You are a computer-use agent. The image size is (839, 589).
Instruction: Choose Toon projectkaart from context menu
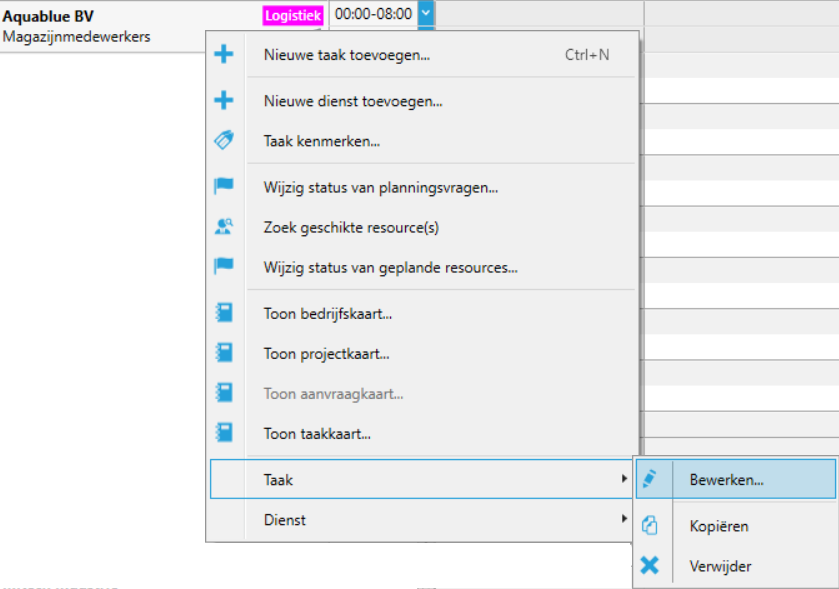326,353
